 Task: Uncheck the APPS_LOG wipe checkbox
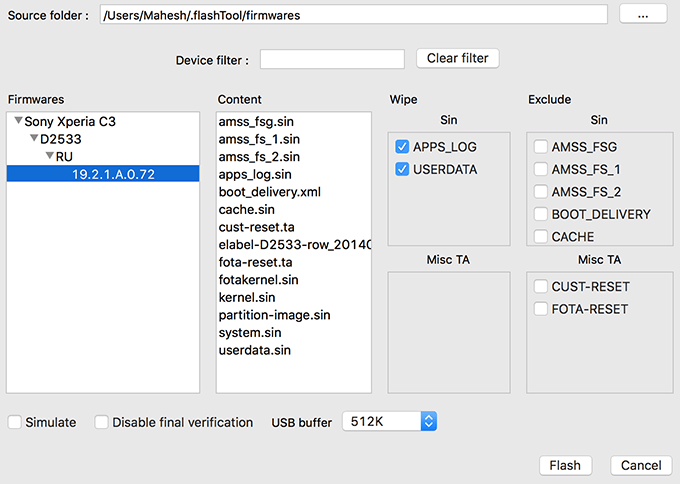pos(402,146)
